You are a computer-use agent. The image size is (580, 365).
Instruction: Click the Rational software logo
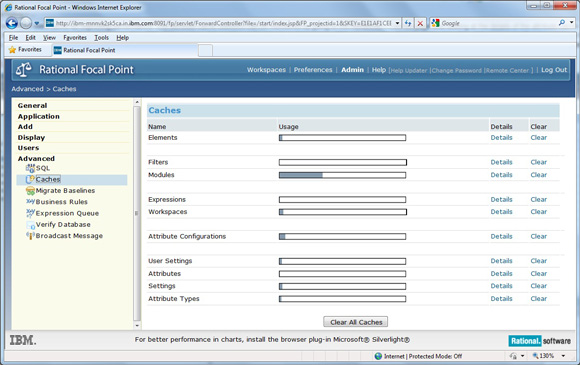[x=539, y=341]
